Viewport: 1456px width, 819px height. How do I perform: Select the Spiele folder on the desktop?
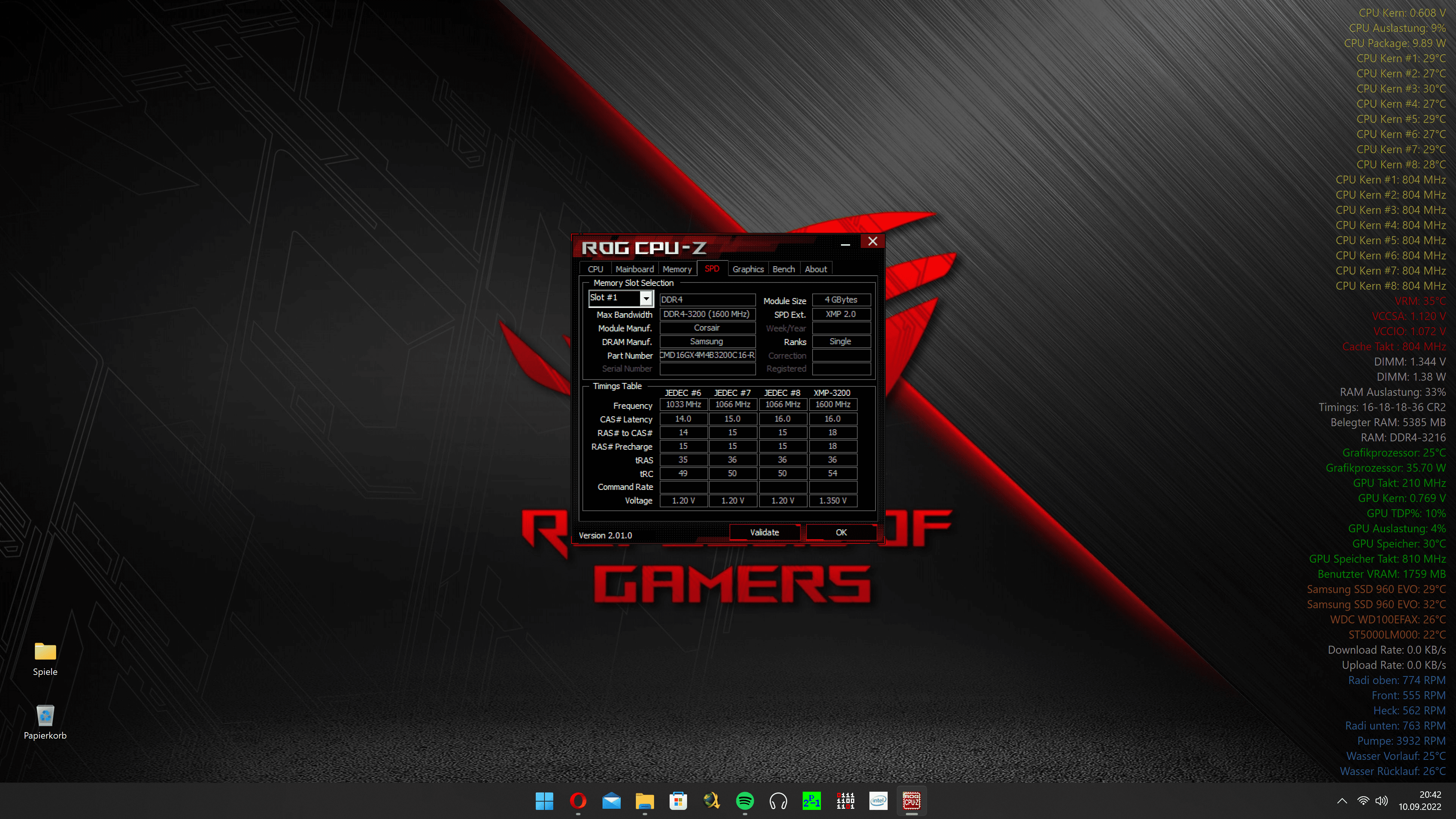click(45, 659)
